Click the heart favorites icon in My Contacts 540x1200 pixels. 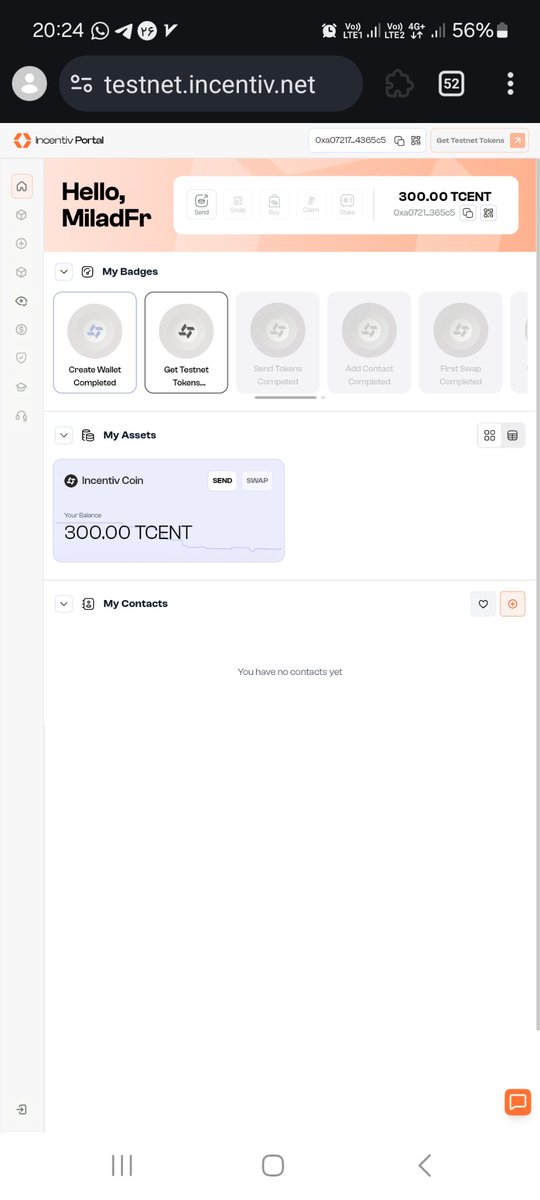[483, 604]
